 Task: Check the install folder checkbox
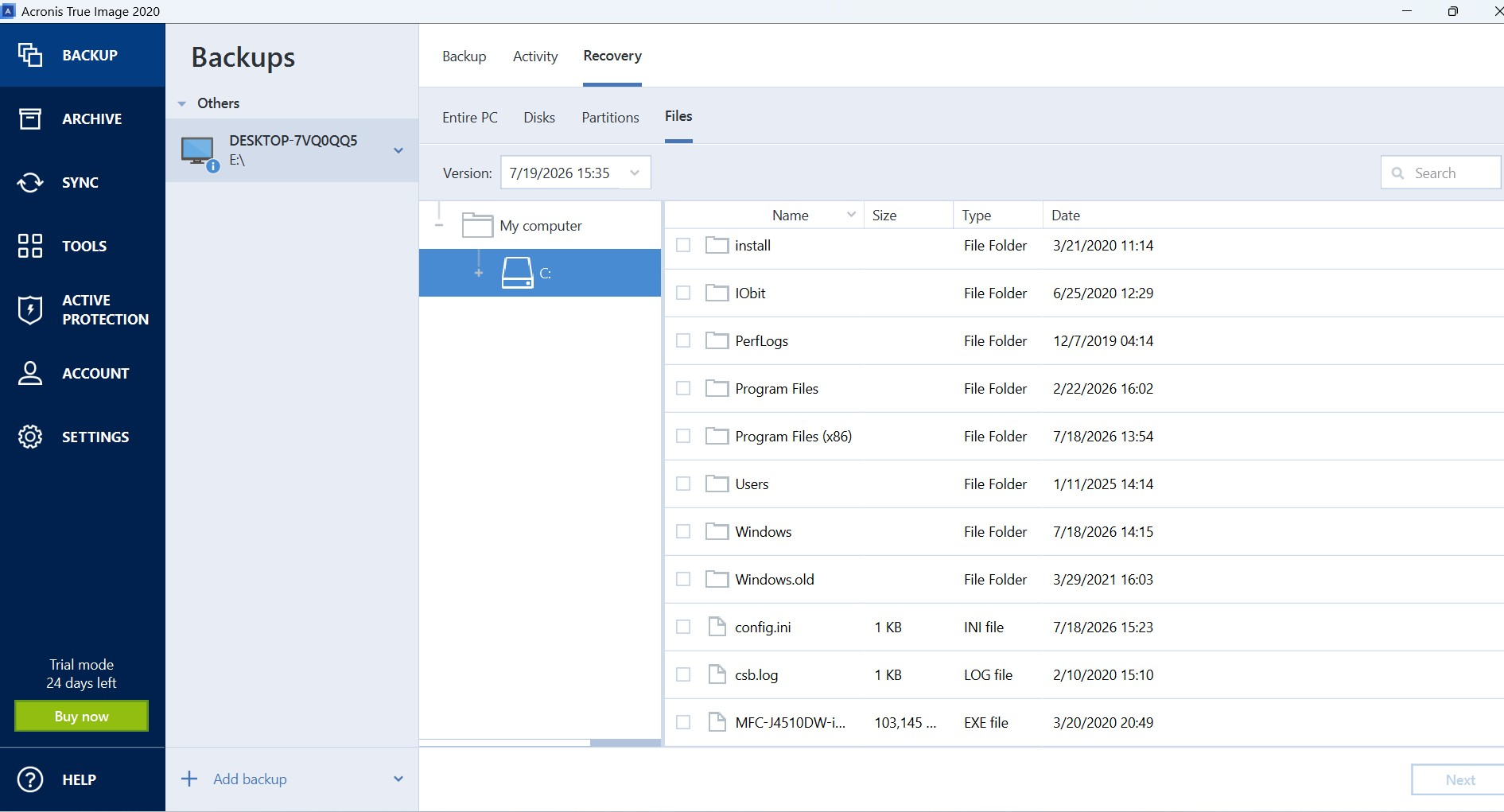(x=683, y=245)
